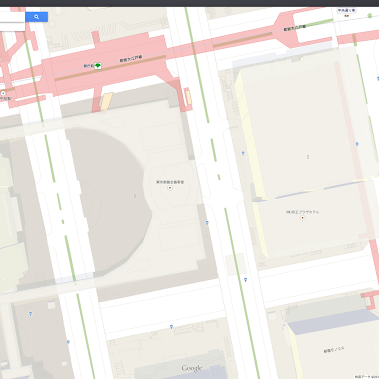Click the map data copyright text
The height and width of the screenshot is (379, 379).
click(x=367, y=377)
